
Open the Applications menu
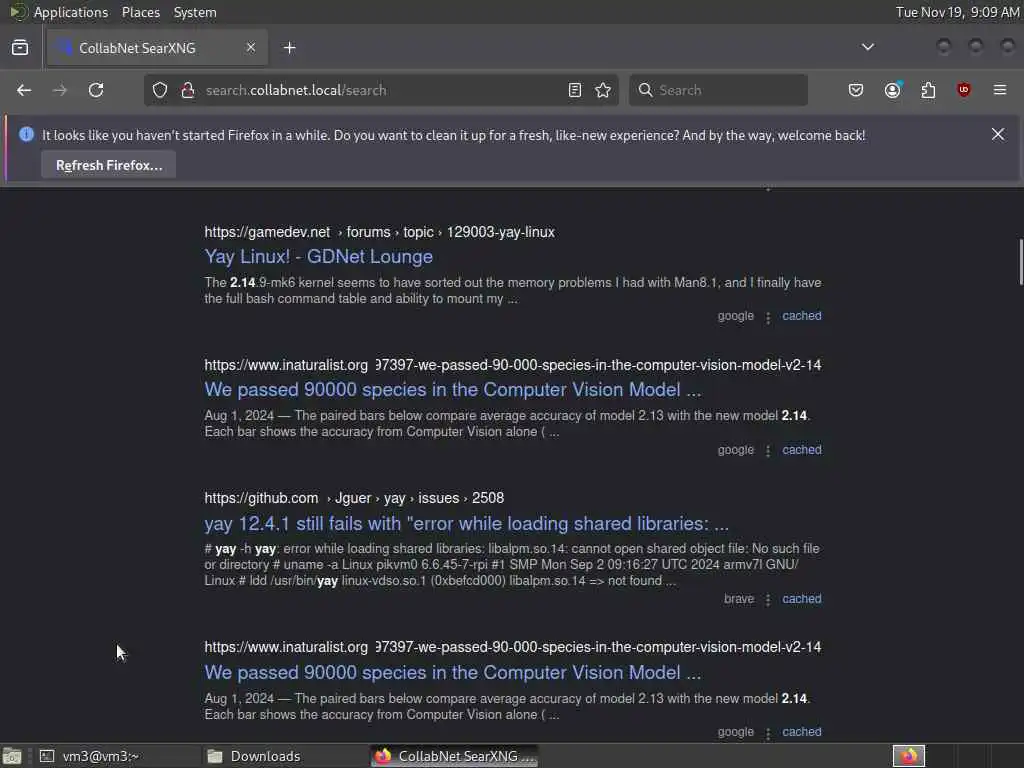(x=71, y=12)
